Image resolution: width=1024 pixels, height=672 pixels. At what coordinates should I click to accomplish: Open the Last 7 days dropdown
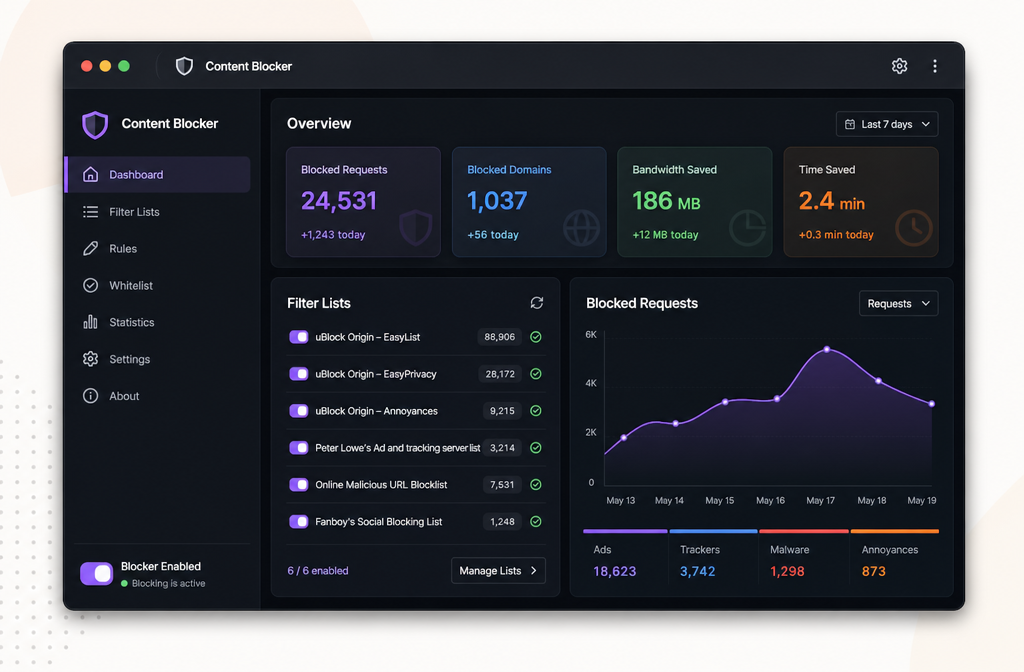pyautogui.click(x=887, y=124)
